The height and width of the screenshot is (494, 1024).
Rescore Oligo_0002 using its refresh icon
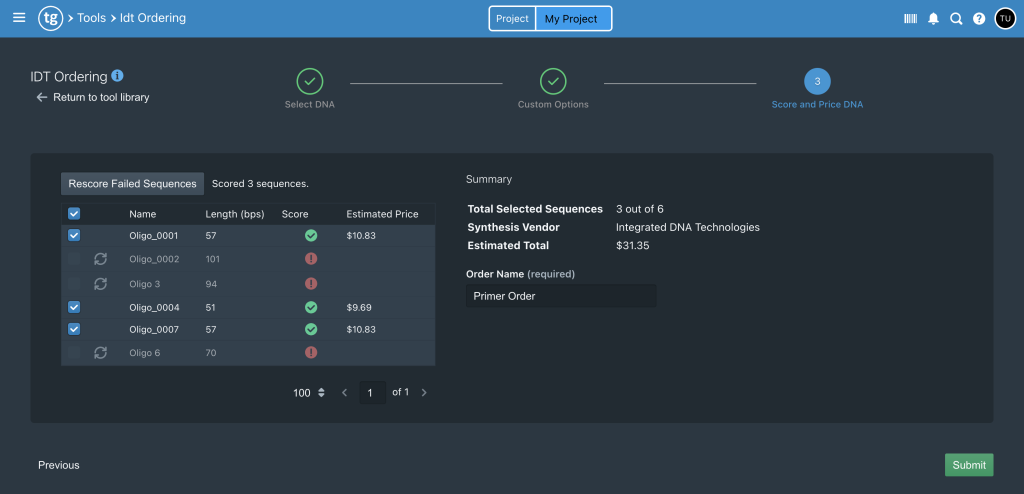pos(100,259)
